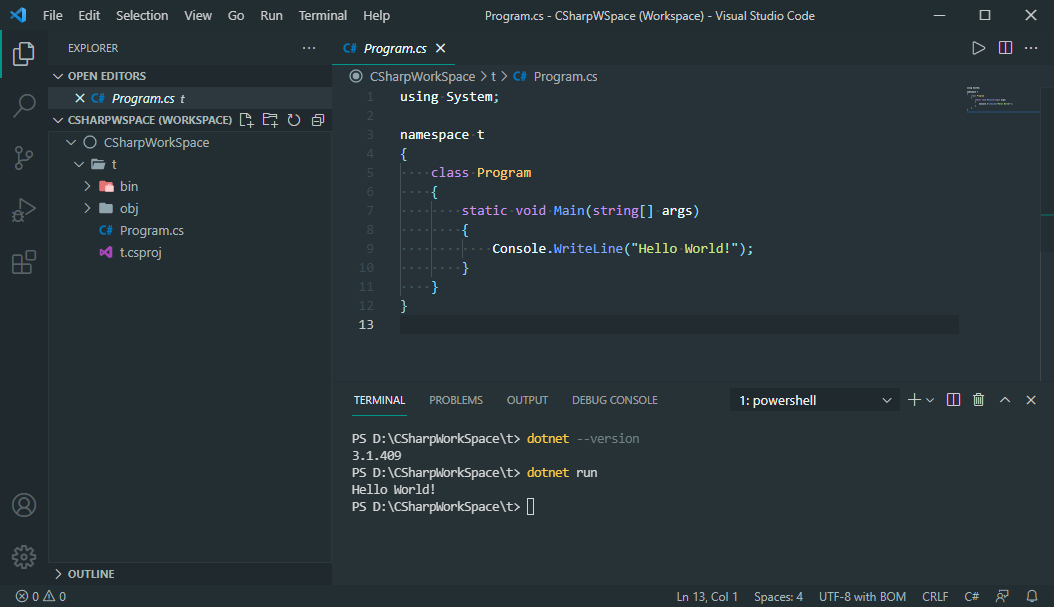Refresh the Explorer
This screenshot has width=1054, height=607.
tap(294, 119)
